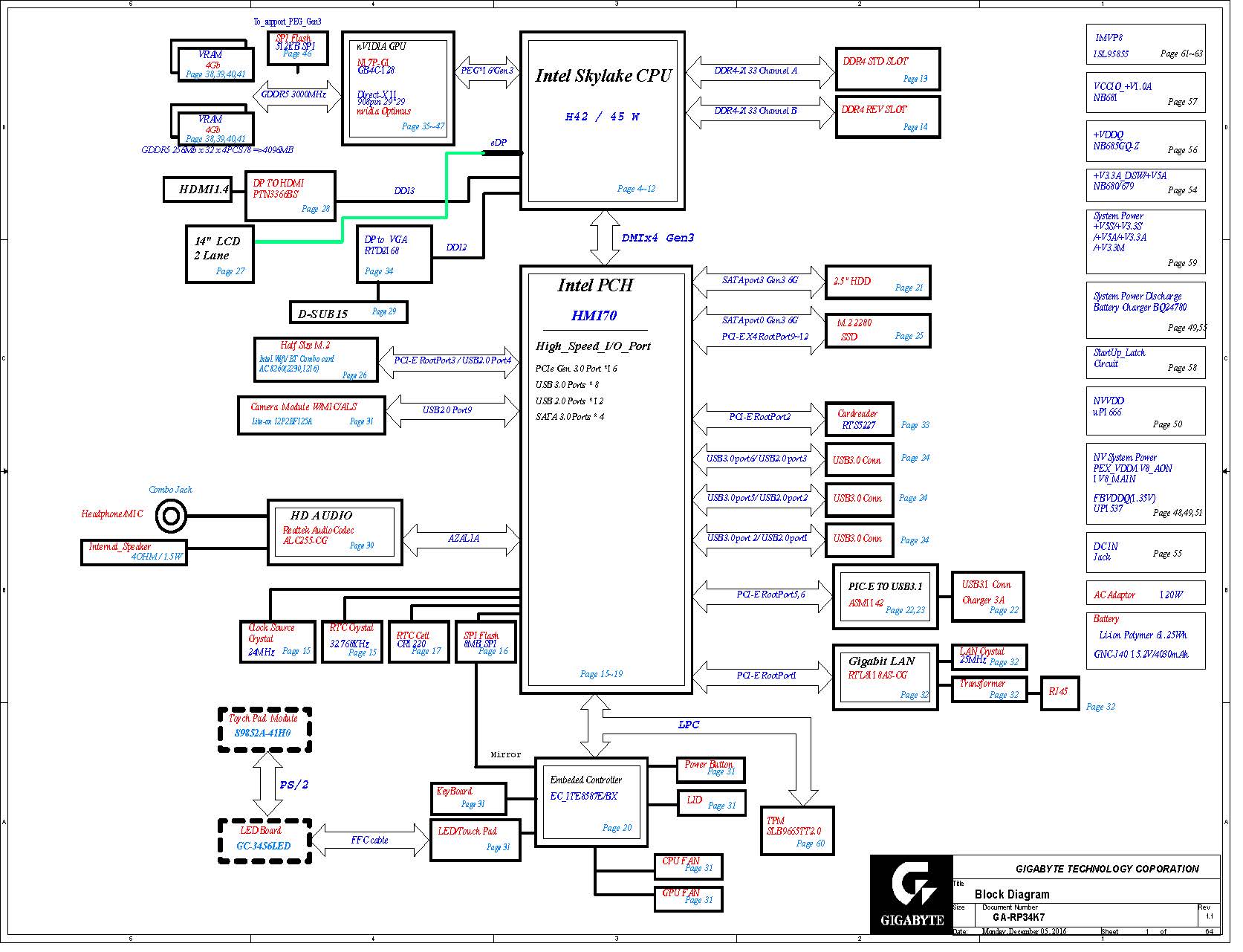1243x952 pixels.
Task: Click the 2.5" HDD box
Action: (x=877, y=283)
